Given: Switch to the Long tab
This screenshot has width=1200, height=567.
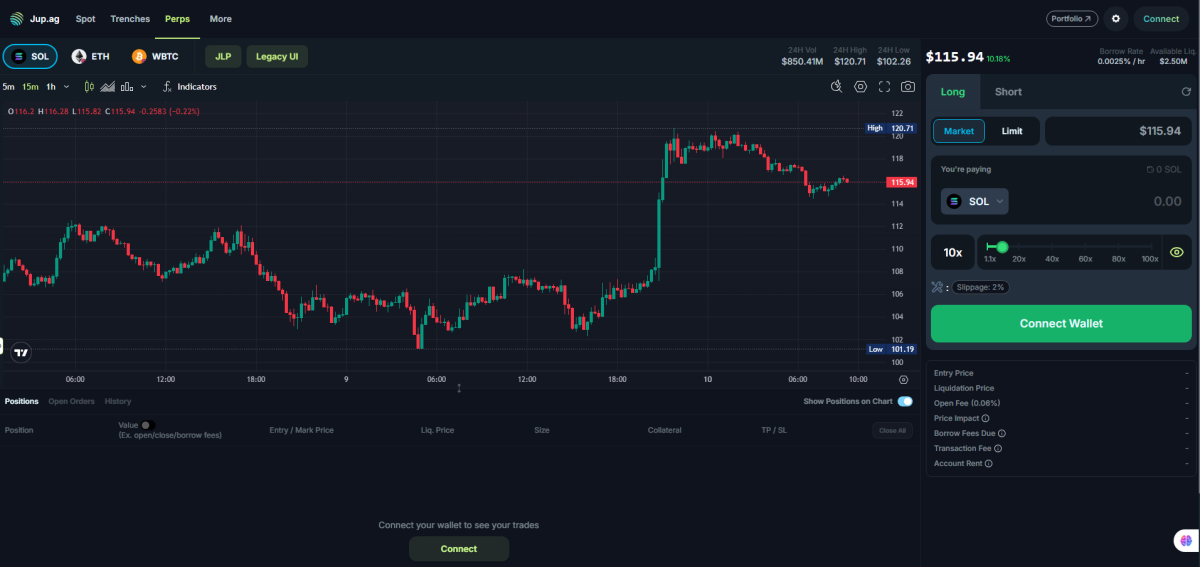Looking at the screenshot, I should [953, 92].
